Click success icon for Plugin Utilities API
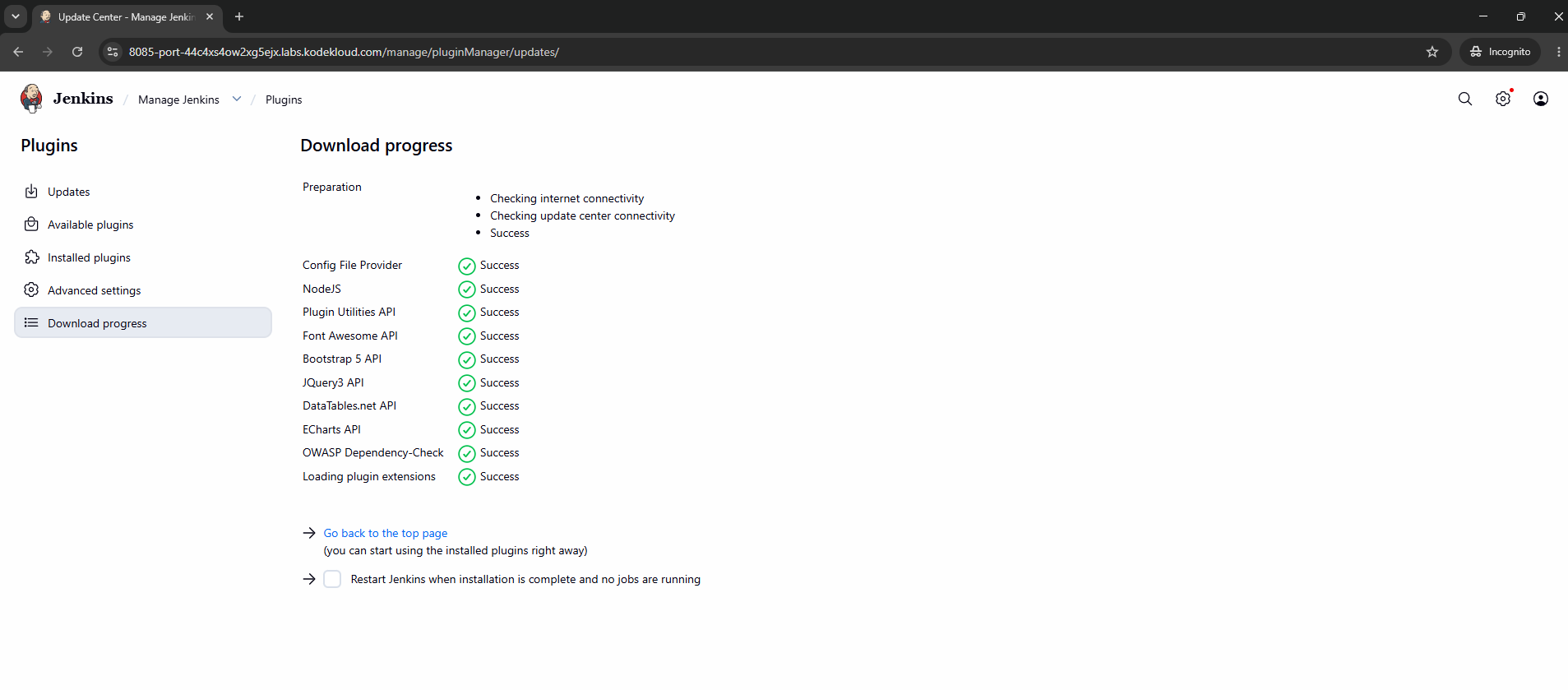 pyautogui.click(x=467, y=313)
